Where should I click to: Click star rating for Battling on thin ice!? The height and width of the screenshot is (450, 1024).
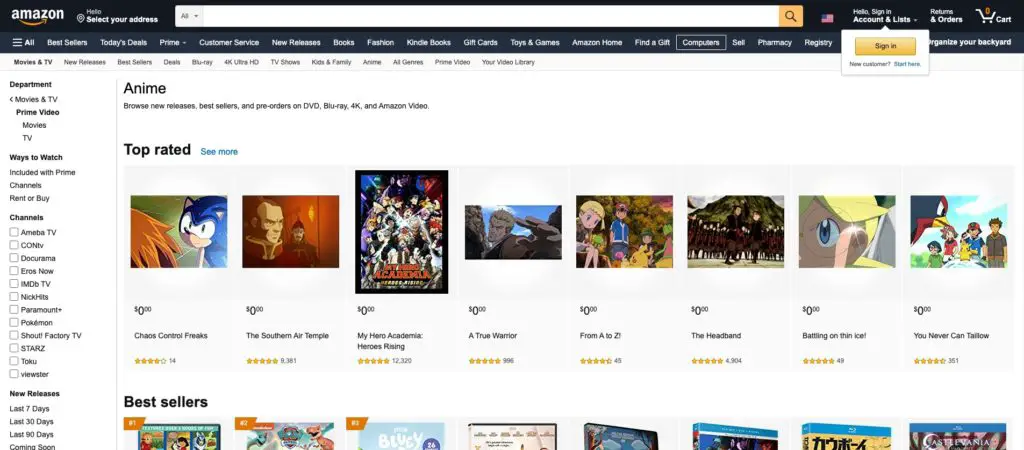click(818, 361)
